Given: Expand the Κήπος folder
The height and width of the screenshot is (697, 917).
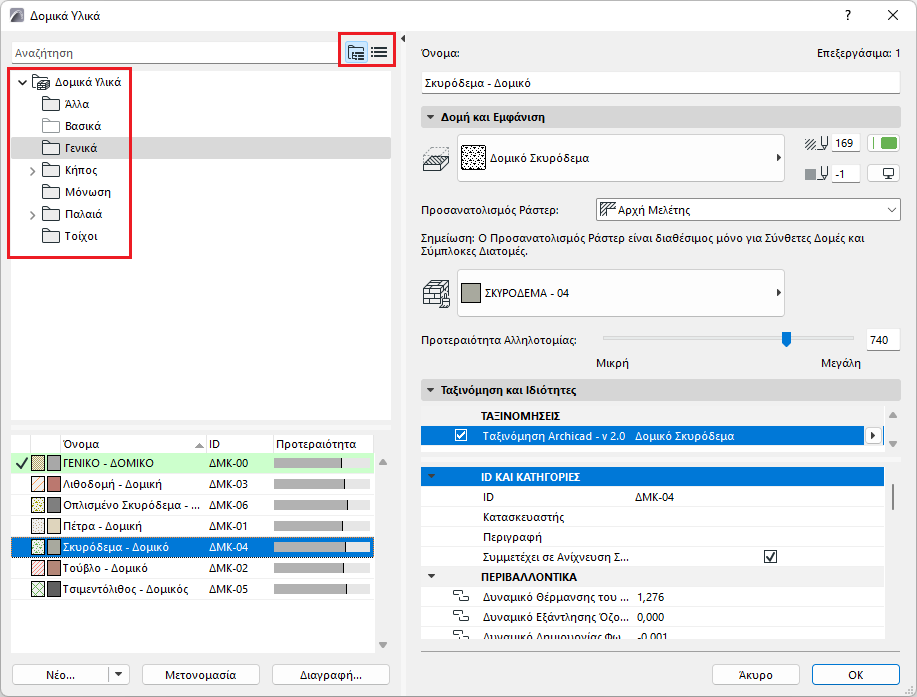Looking at the screenshot, I should (33, 171).
